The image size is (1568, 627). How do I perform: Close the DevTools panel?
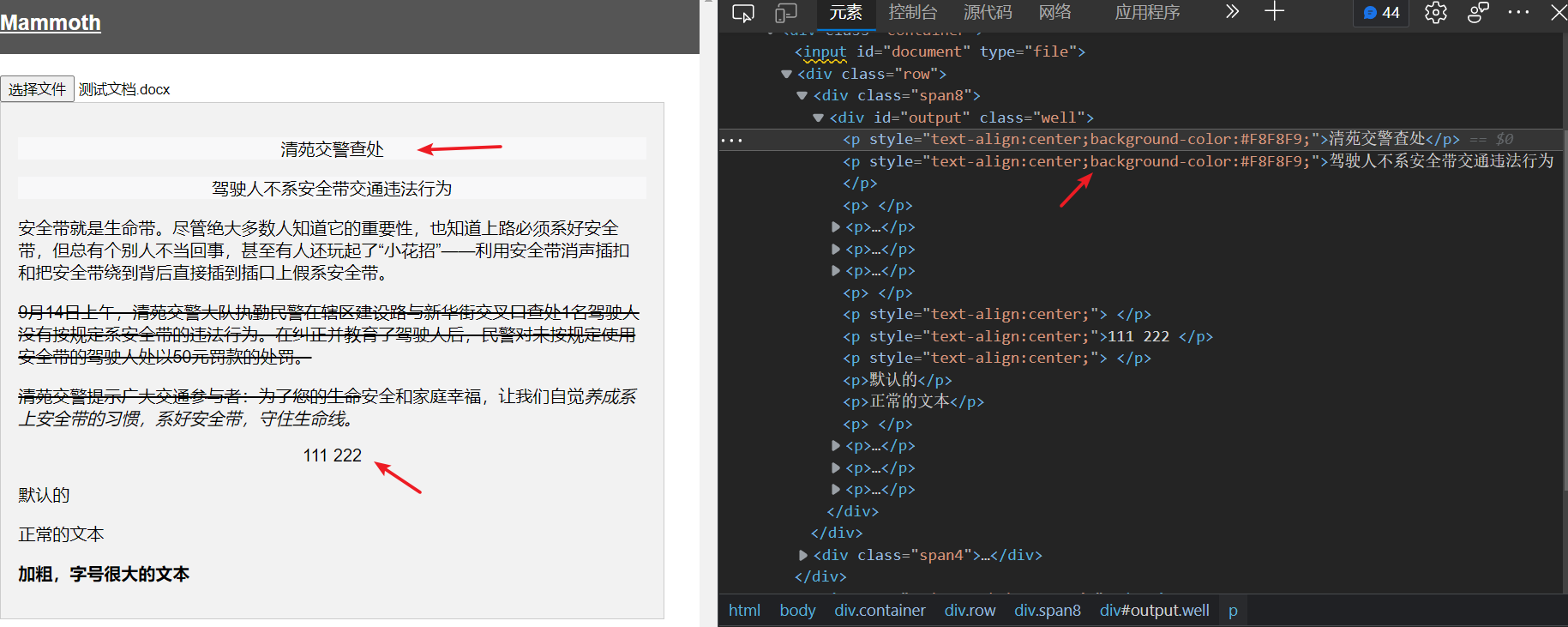tap(1558, 13)
